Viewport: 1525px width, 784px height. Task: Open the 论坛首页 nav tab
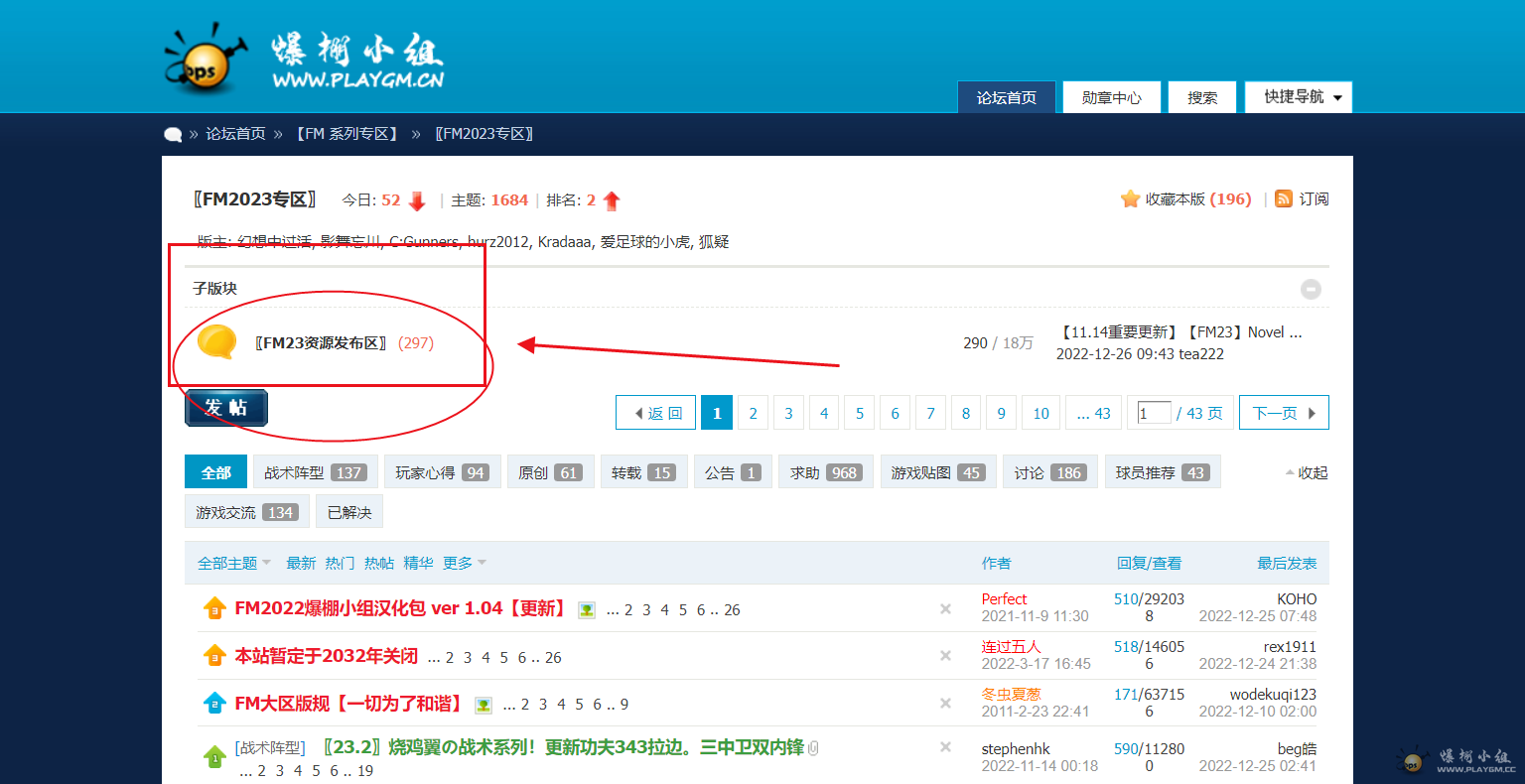tap(1007, 97)
